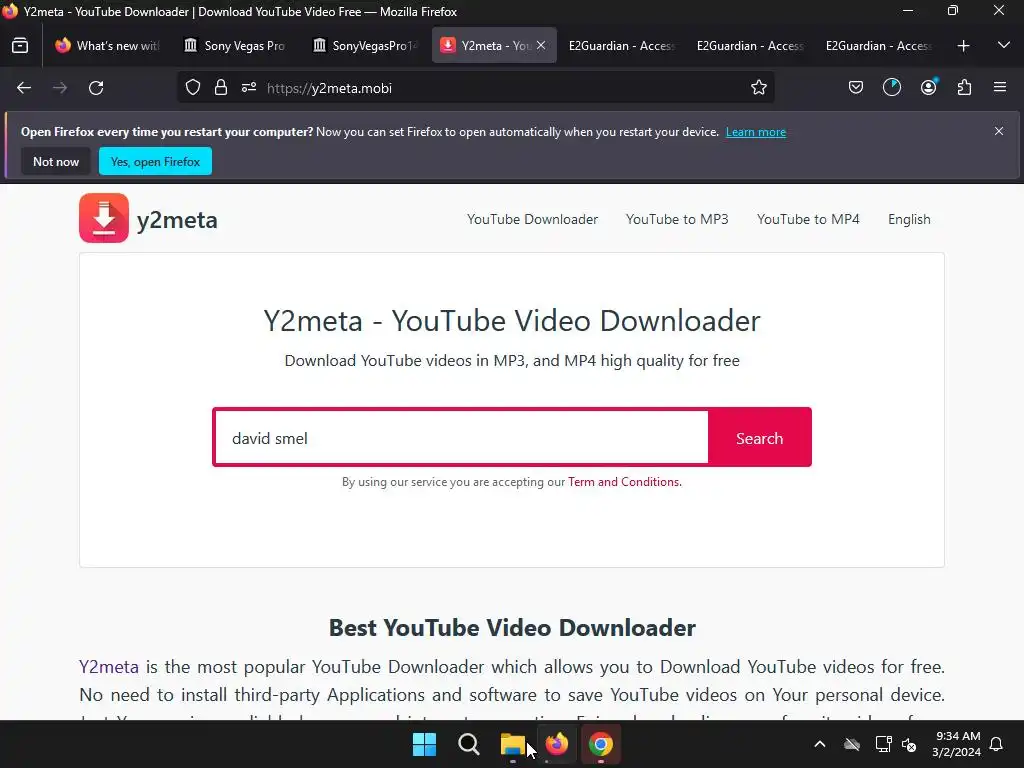Open File Explorer from taskbar
Image resolution: width=1024 pixels, height=768 pixels.
pos(513,744)
